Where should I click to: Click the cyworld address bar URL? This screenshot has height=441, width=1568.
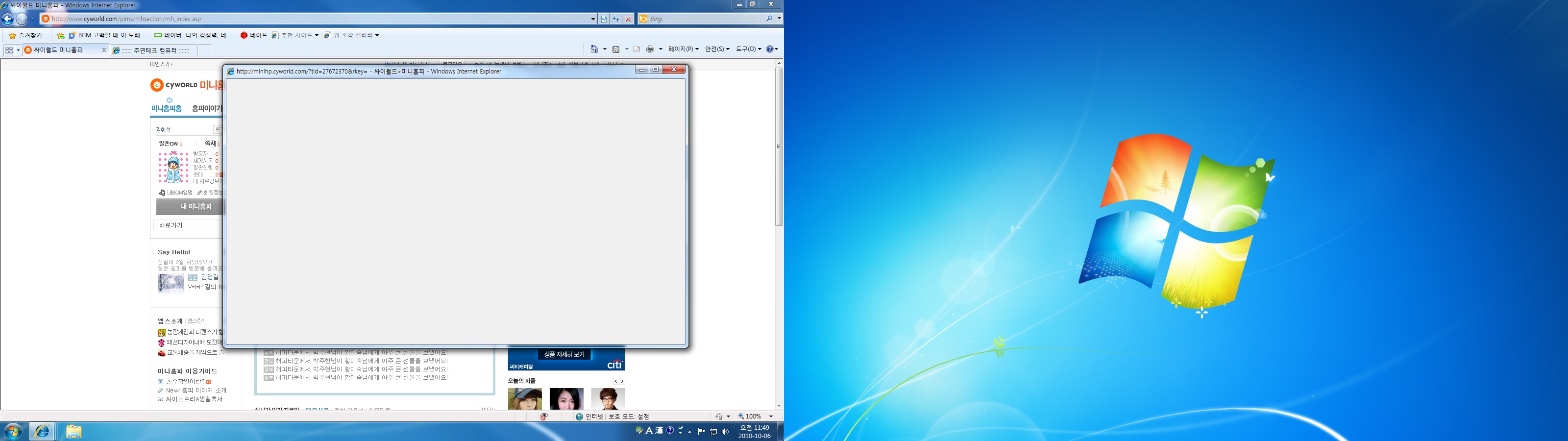pos(126,19)
